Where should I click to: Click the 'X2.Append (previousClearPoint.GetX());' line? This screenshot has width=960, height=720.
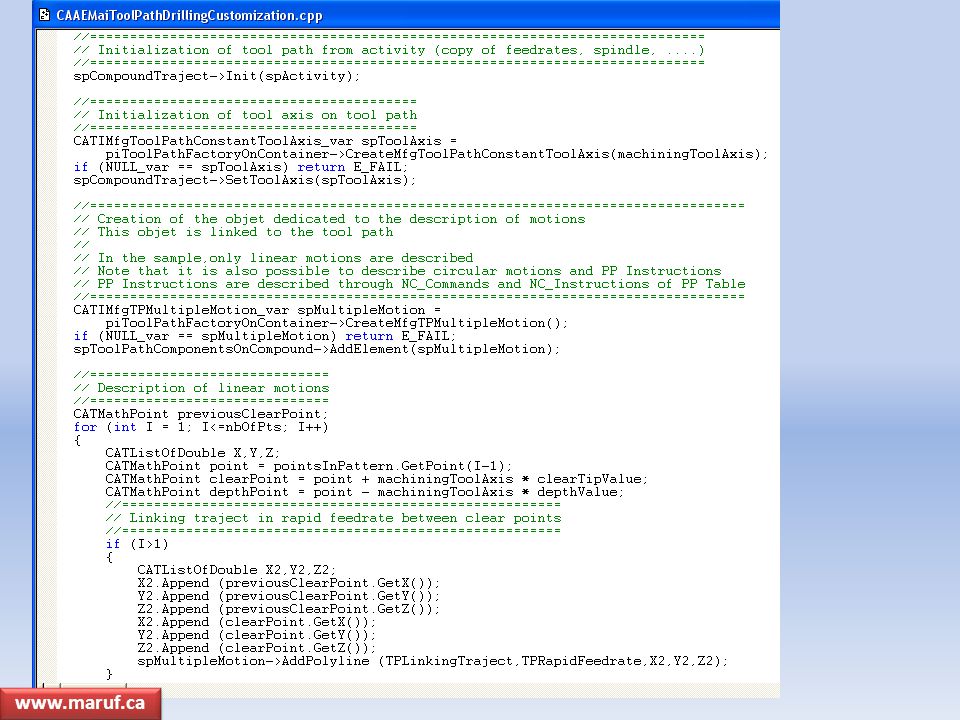click(288, 583)
